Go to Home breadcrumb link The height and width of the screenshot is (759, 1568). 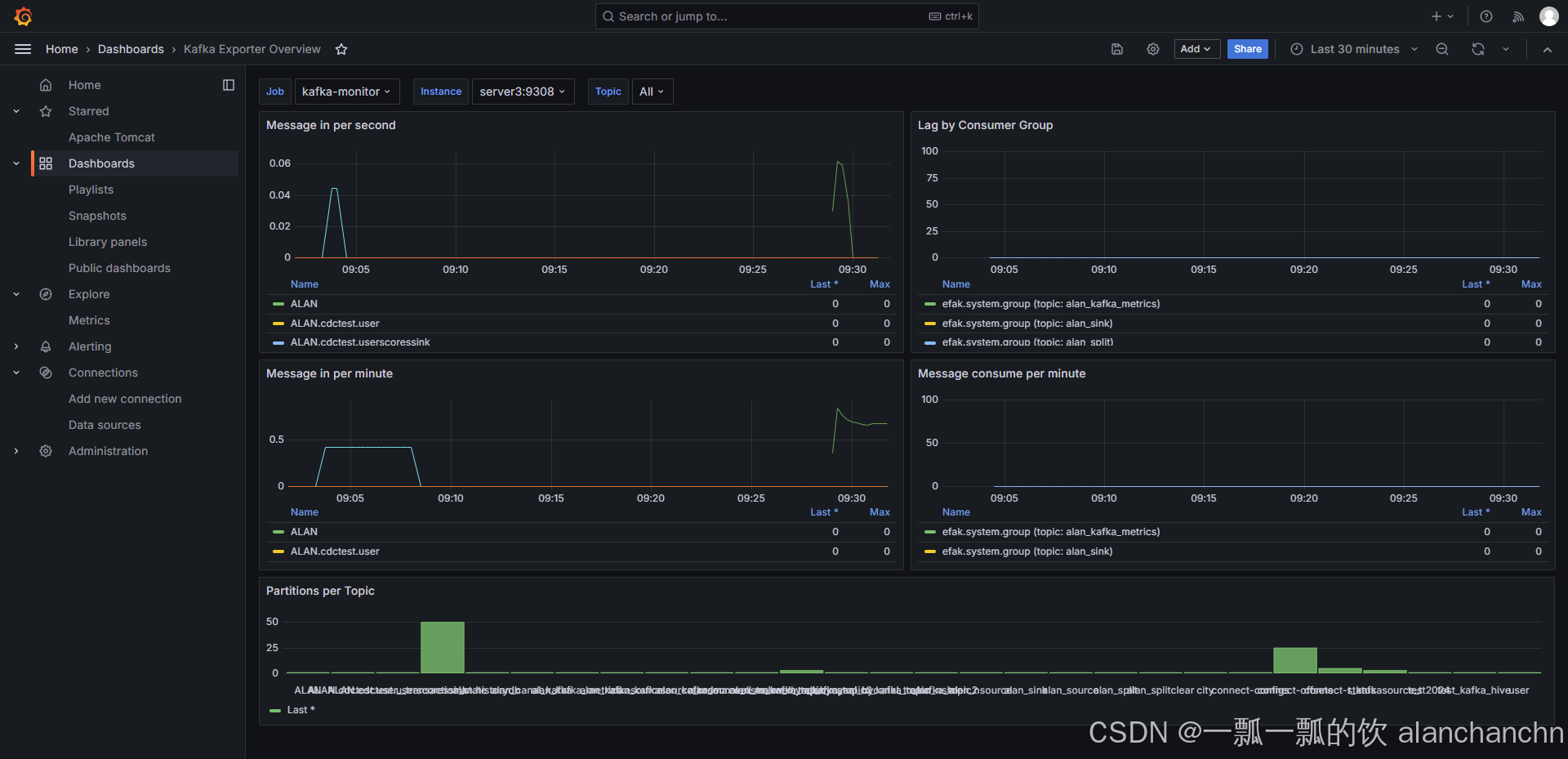[62, 49]
